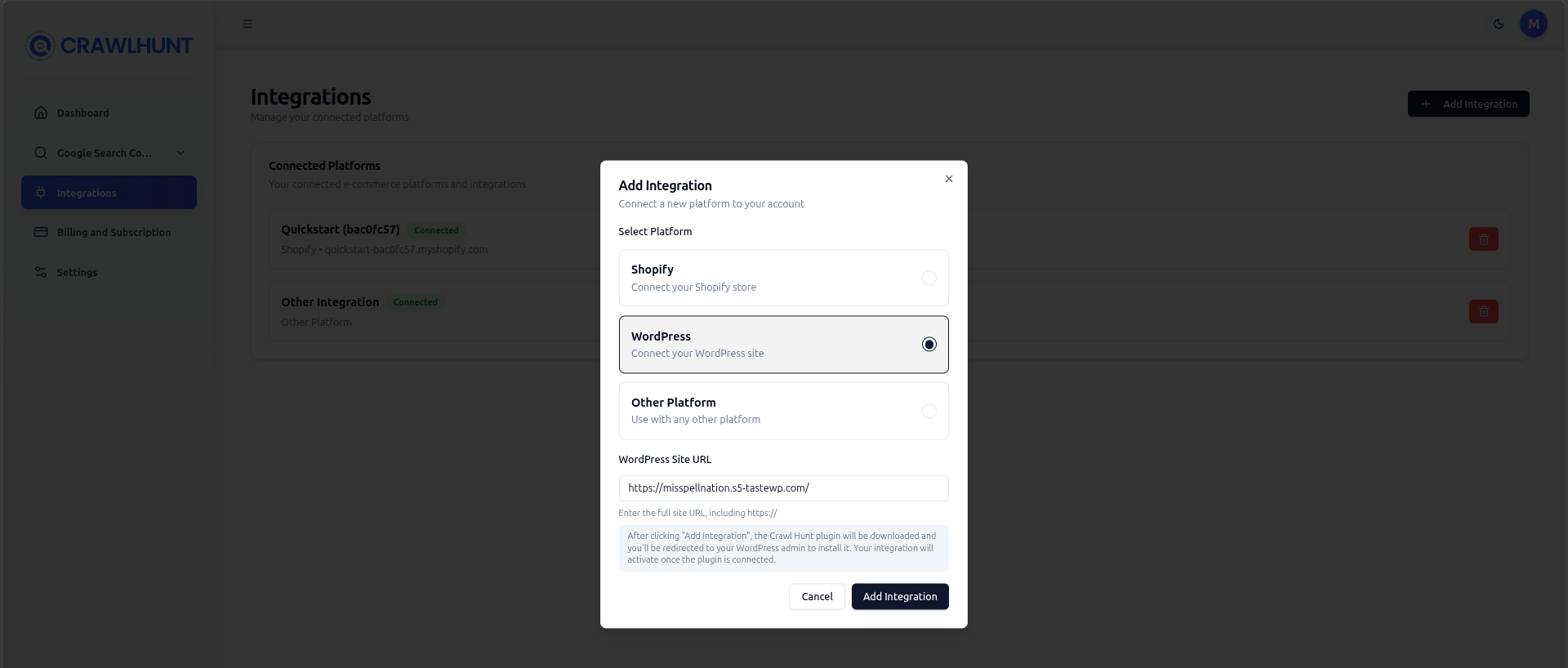Close the Add Integration dialog
1568x668 pixels.
pyautogui.click(x=949, y=179)
